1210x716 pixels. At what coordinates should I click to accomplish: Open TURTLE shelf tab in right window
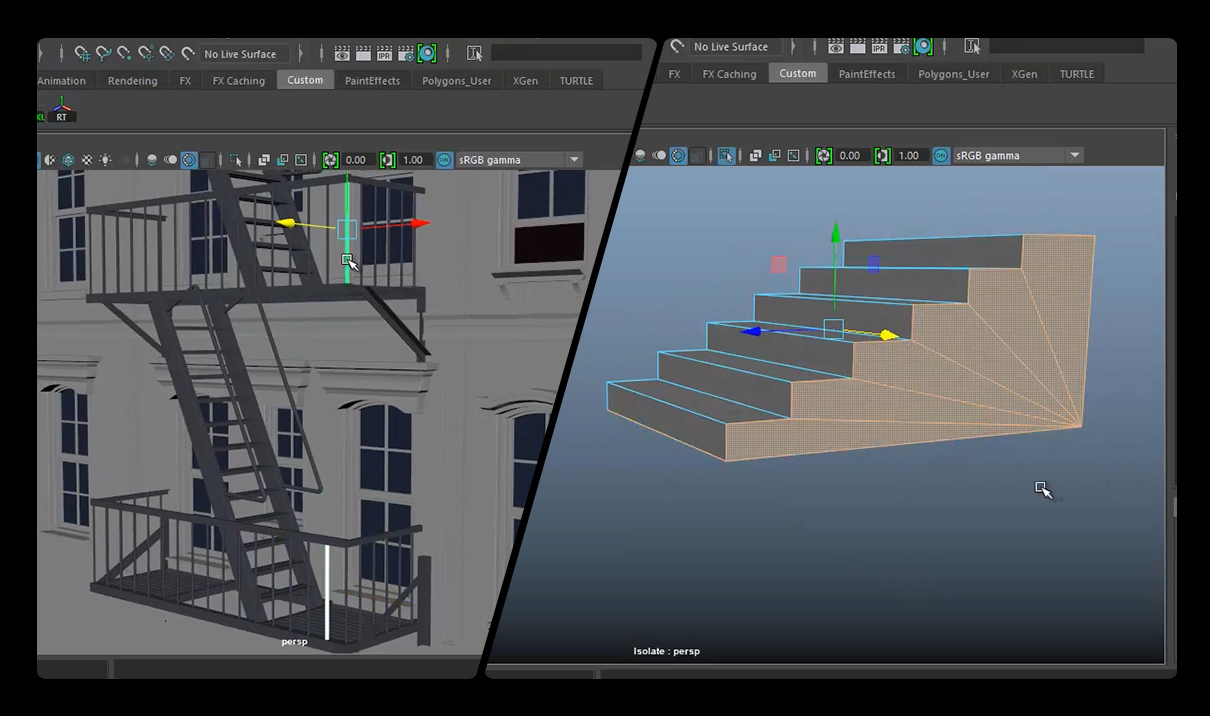[x=1077, y=74]
